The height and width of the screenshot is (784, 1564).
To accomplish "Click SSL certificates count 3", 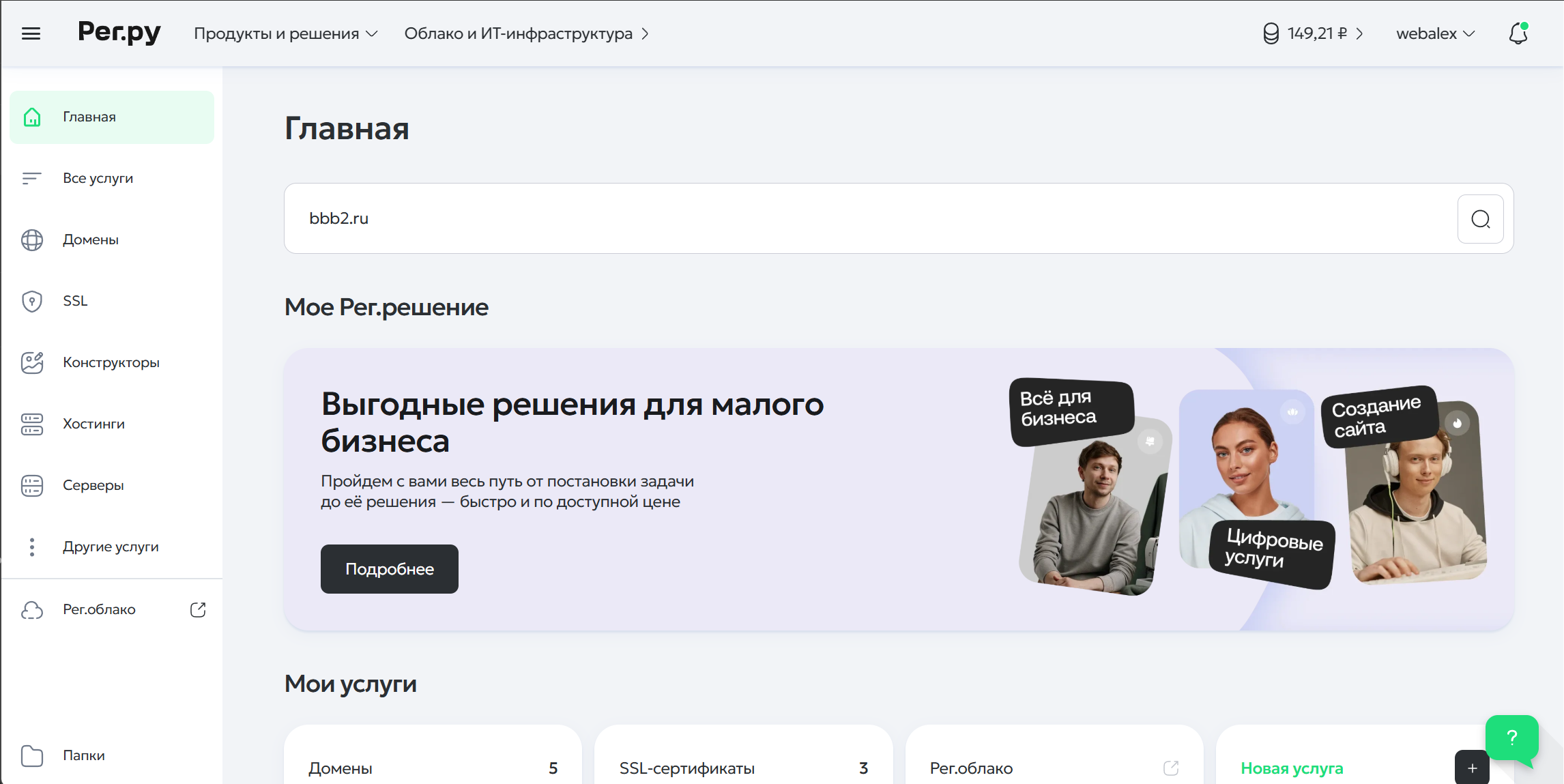I will tap(864, 768).
